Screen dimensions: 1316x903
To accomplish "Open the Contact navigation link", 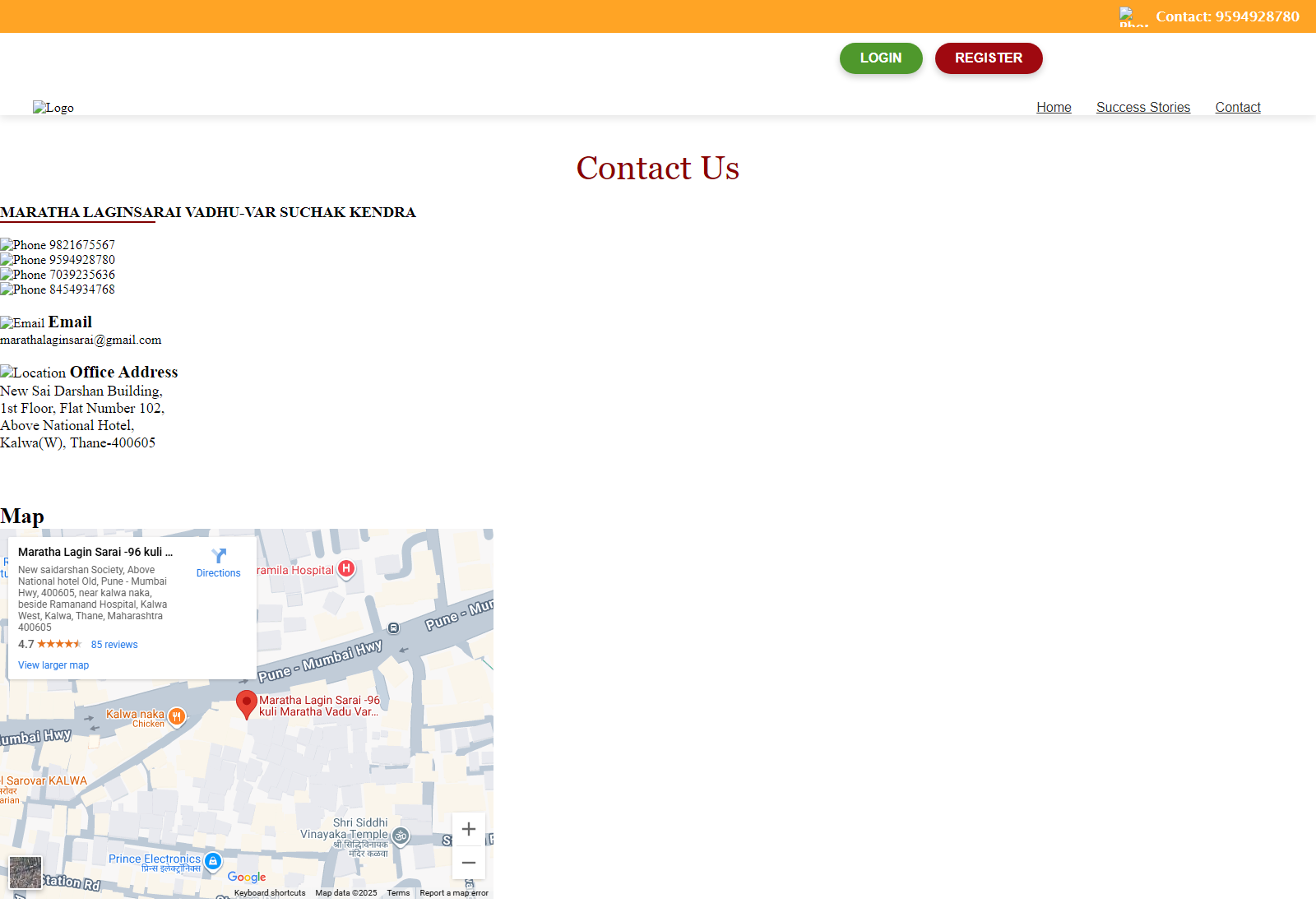I will (1237, 107).
